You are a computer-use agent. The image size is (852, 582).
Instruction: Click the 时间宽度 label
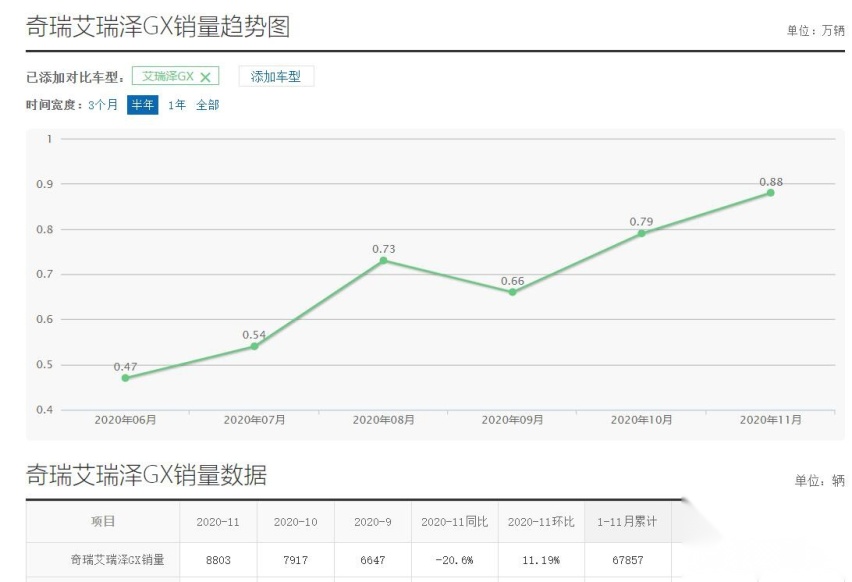(53, 105)
